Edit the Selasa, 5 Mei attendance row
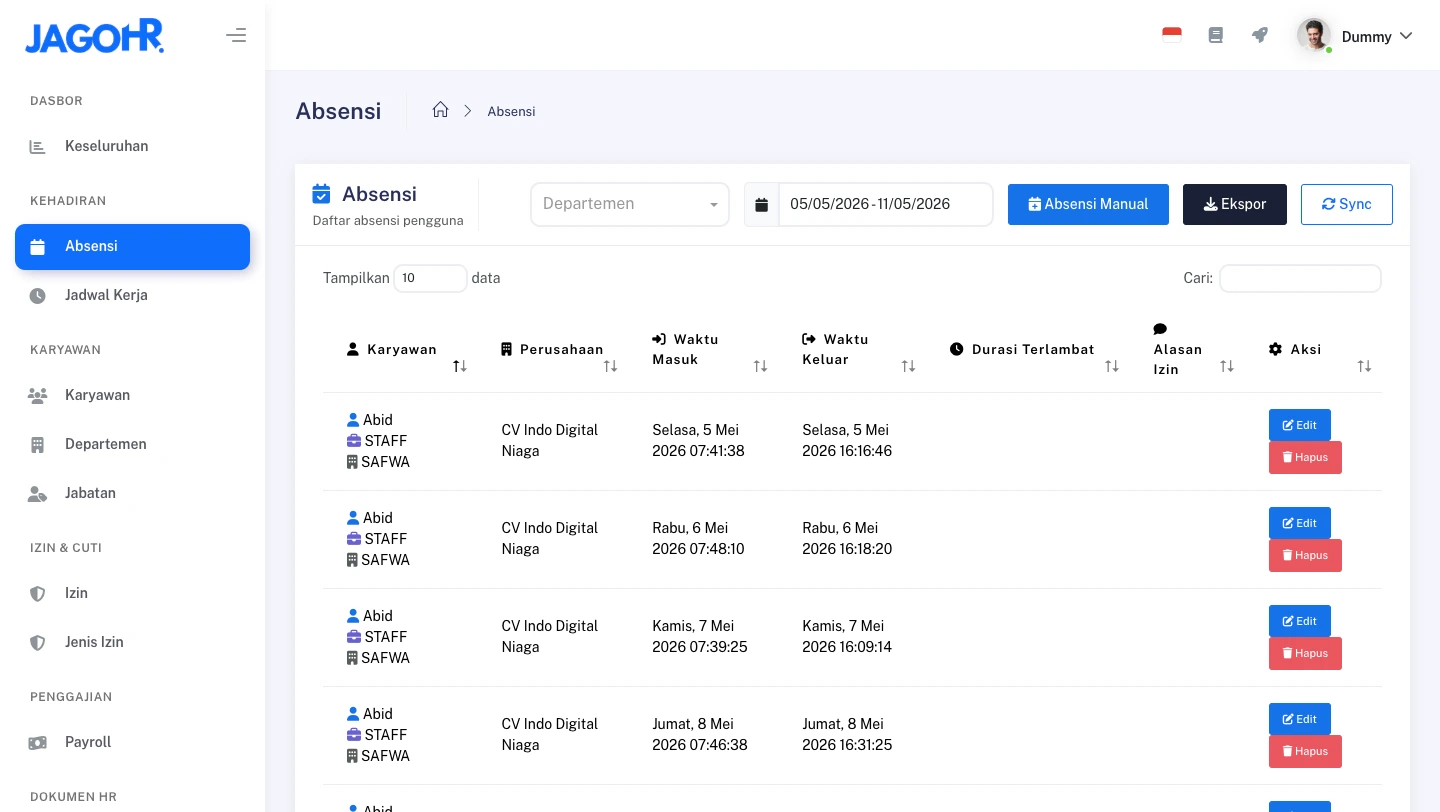 [1299, 425]
